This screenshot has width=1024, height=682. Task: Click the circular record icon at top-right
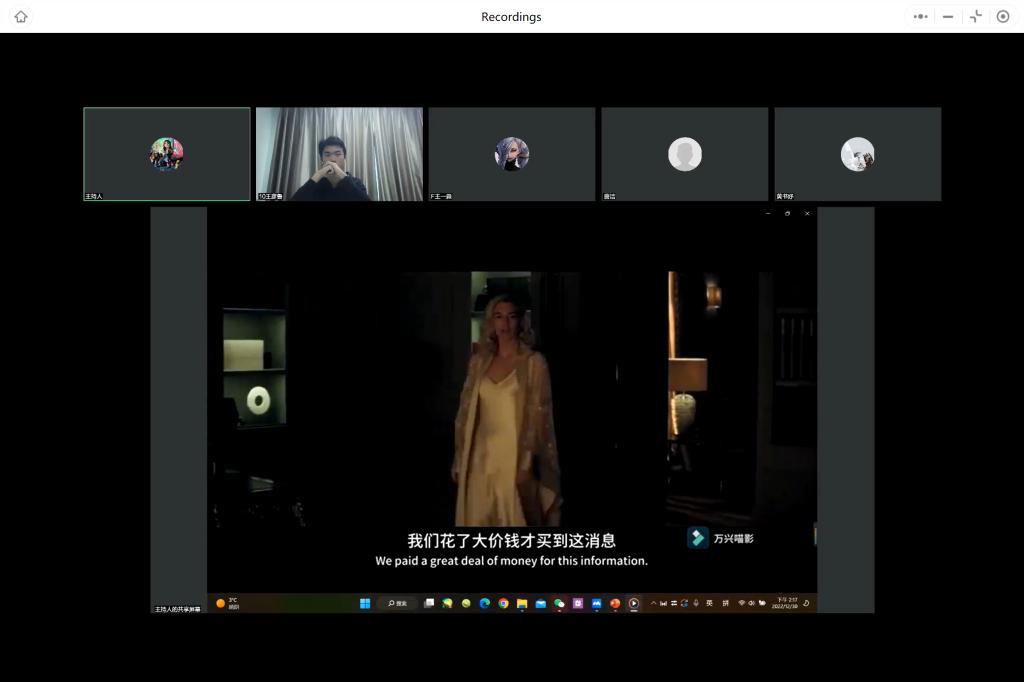tap(1003, 17)
